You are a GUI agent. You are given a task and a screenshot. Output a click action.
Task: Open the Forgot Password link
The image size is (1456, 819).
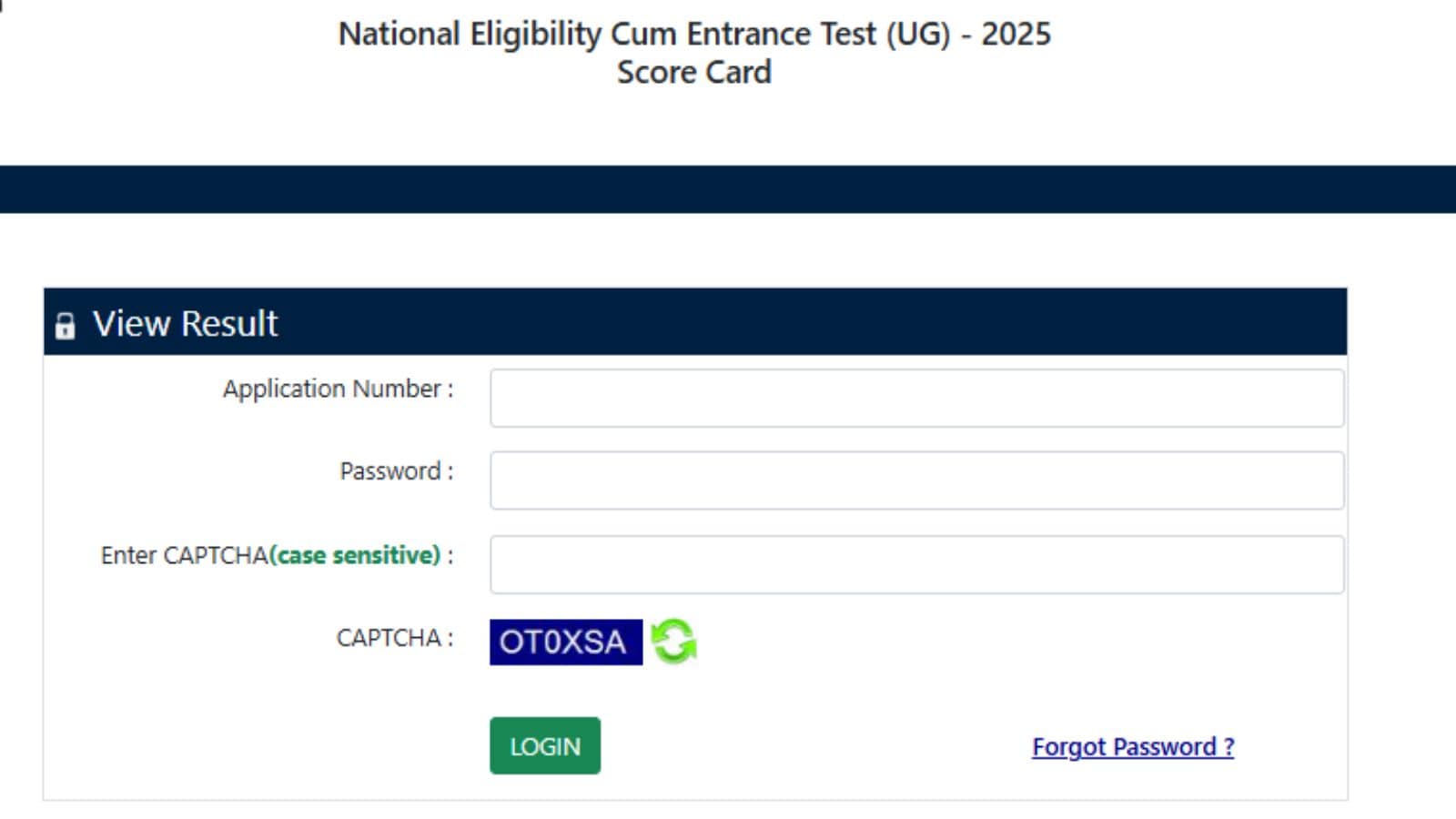(x=1132, y=746)
